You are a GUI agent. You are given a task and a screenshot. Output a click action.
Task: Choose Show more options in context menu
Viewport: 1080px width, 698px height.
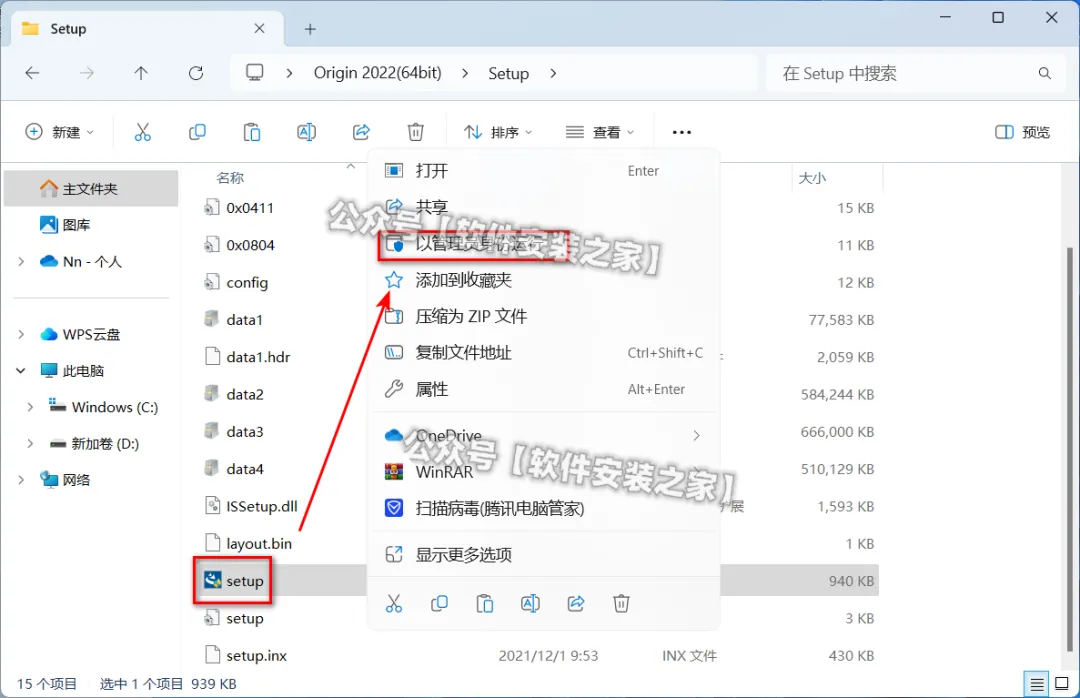coord(545,555)
